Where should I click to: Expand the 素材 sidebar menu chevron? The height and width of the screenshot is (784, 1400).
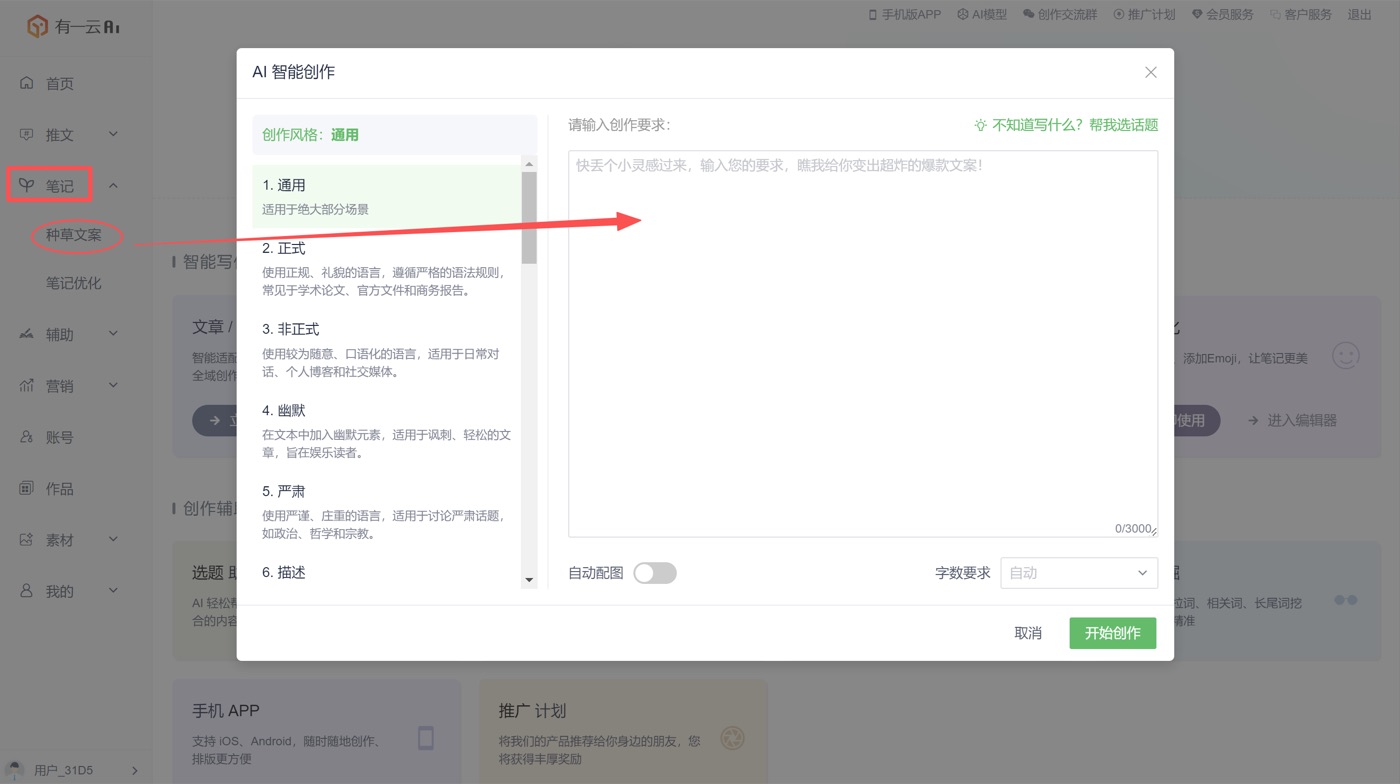point(113,539)
